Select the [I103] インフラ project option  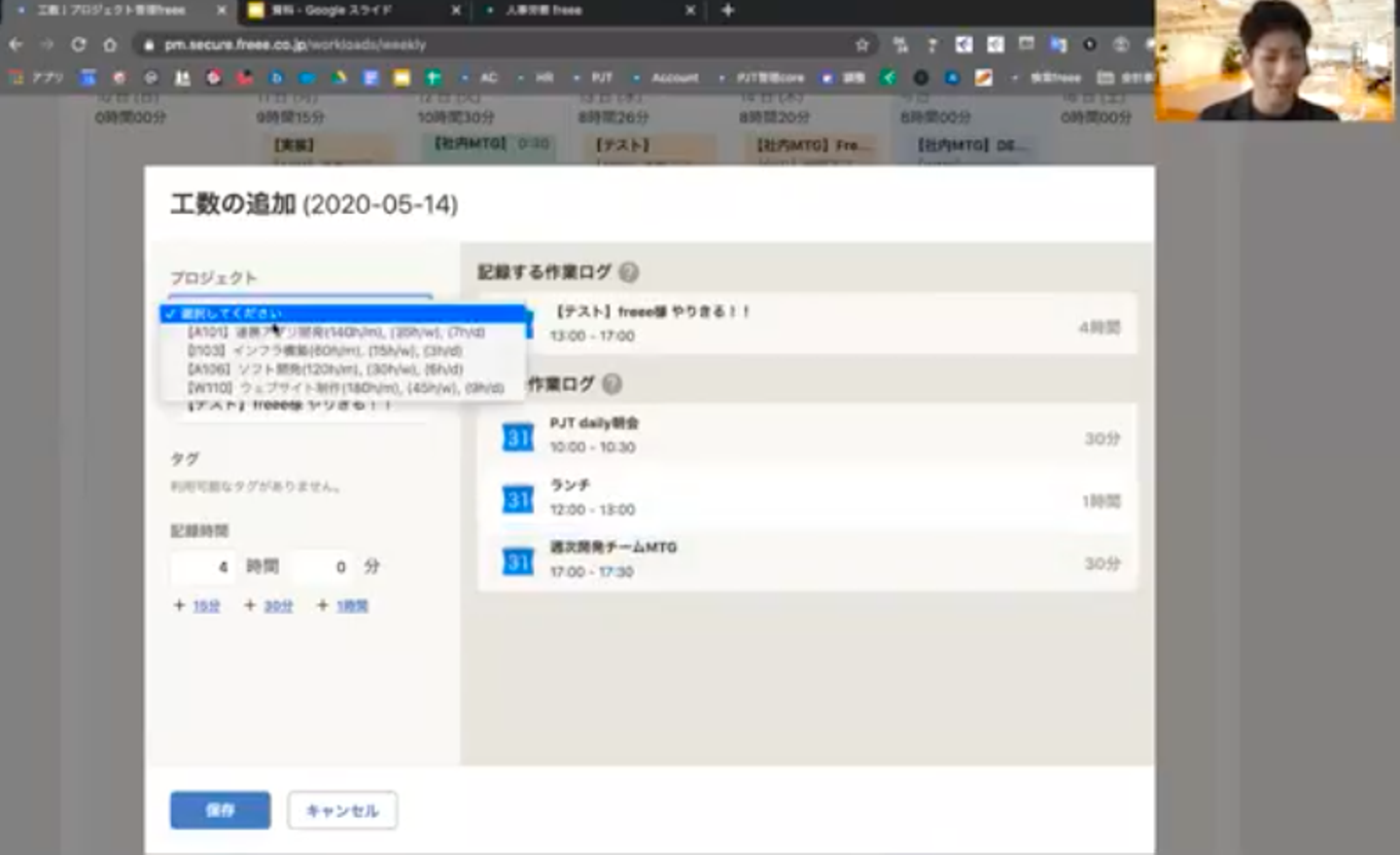click(x=342, y=350)
